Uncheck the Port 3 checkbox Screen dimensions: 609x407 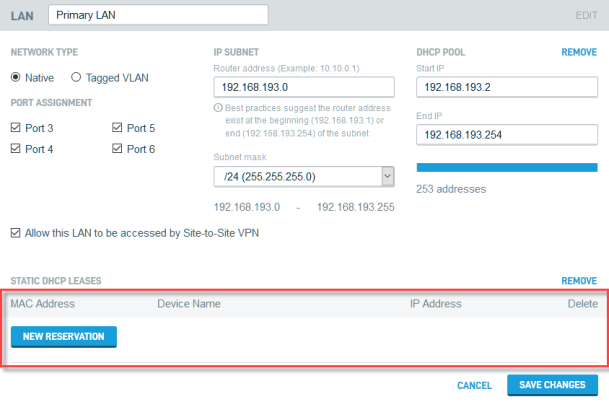(x=16, y=128)
